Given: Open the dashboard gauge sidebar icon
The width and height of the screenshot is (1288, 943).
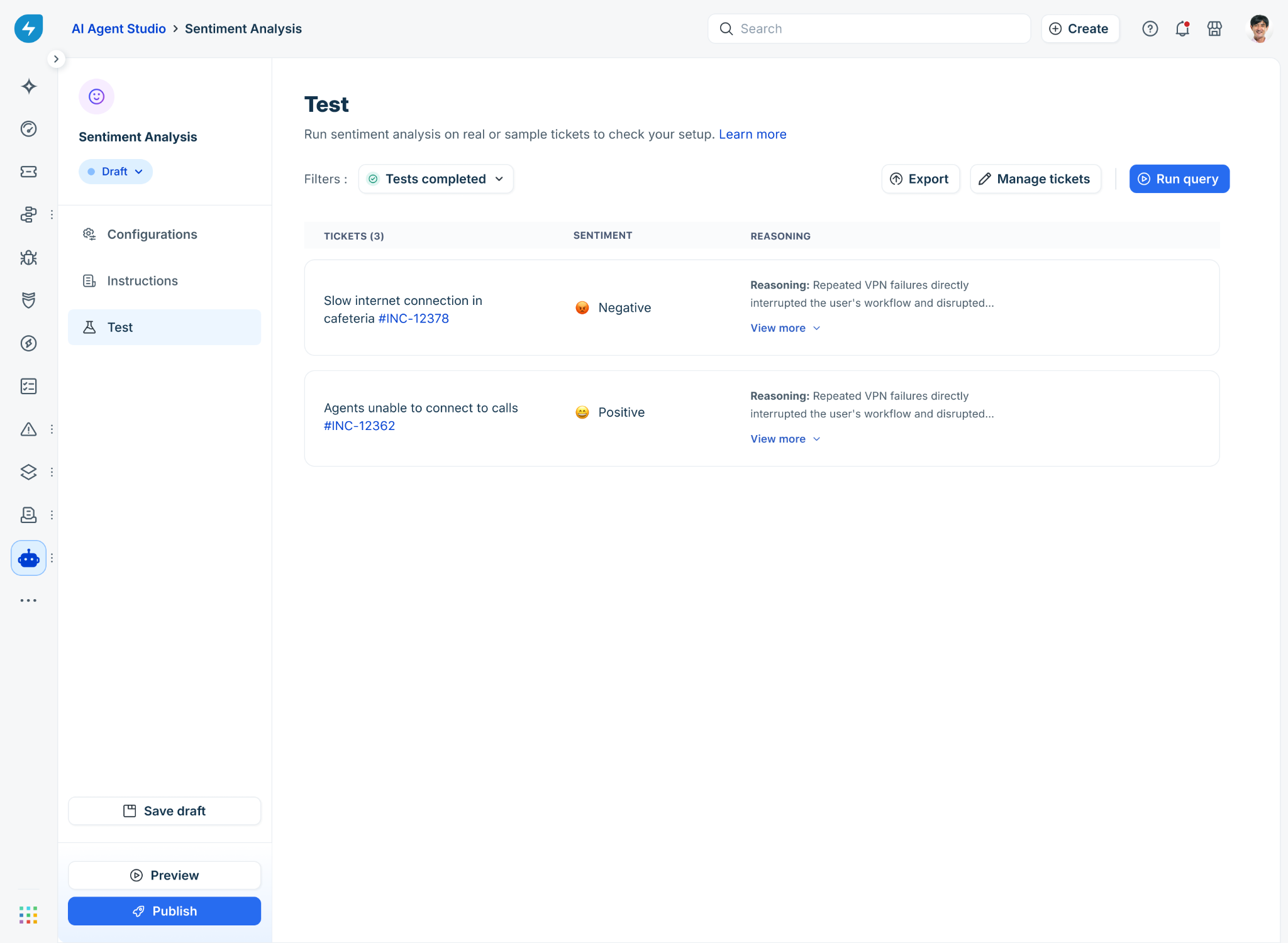Looking at the screenshot, I should 28,129.
